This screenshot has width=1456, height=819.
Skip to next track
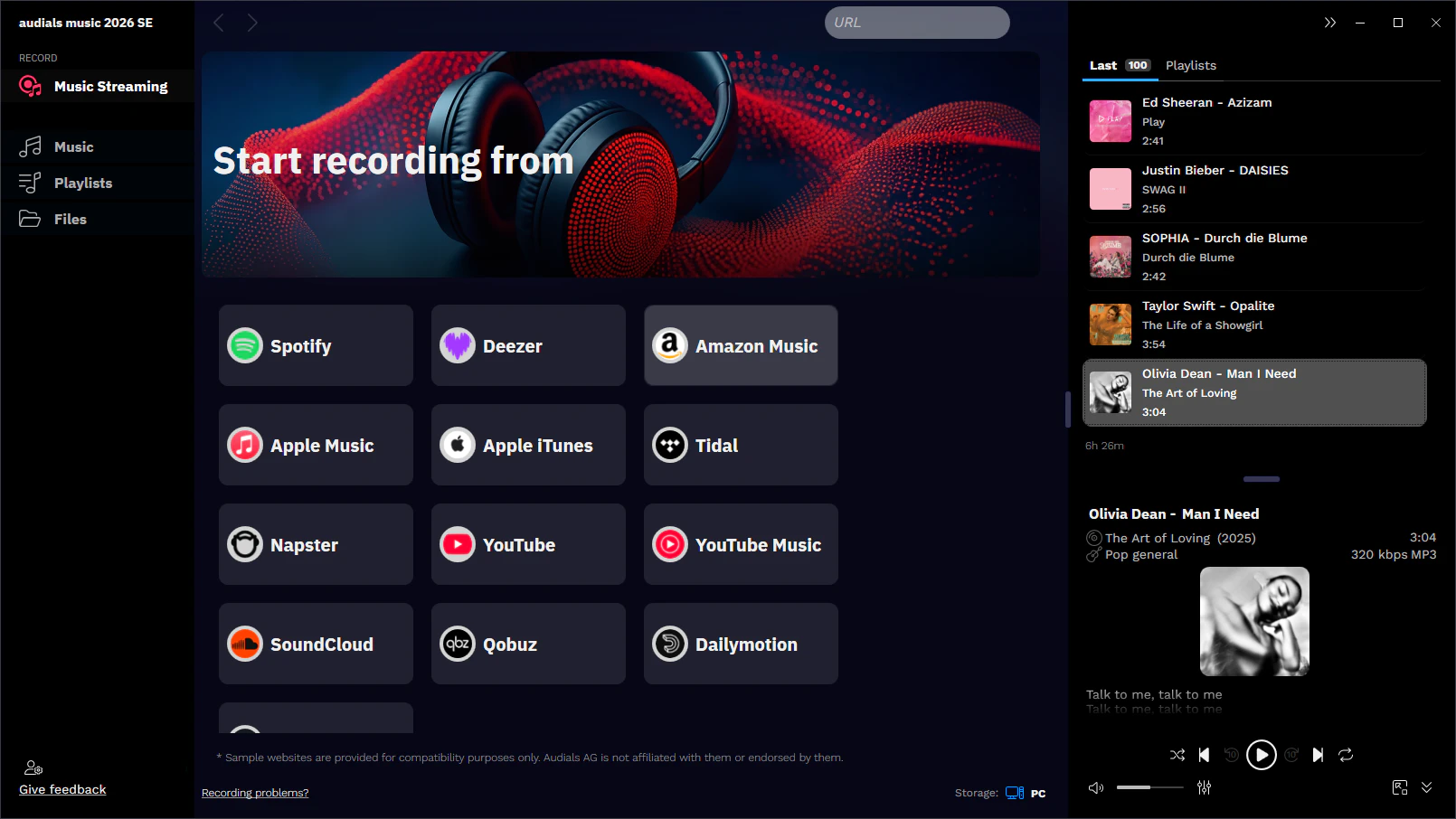click(1319, 755)
